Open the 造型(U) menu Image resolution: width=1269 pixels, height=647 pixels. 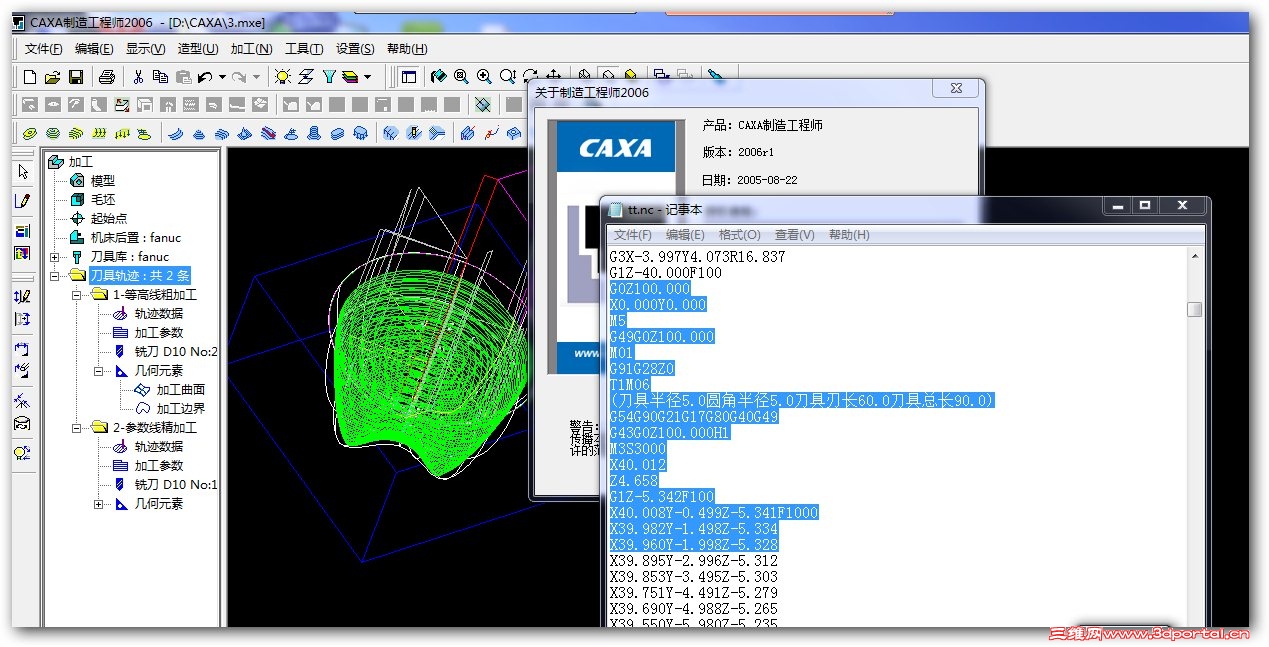click(198, 49)
